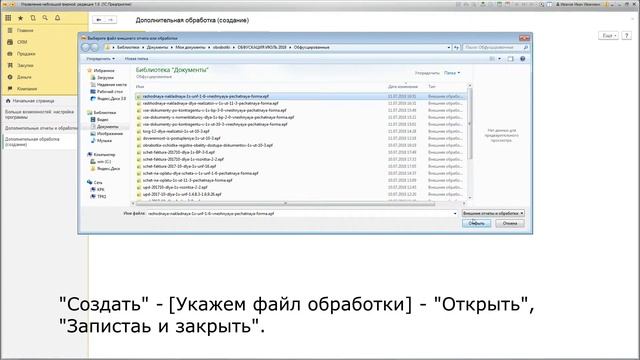The height and width of the screenshot is (360, 640).
Task: Open the Внешние отчеты и обработки filter dropdown
Action: pyautogui.click(x=493, y=213)
